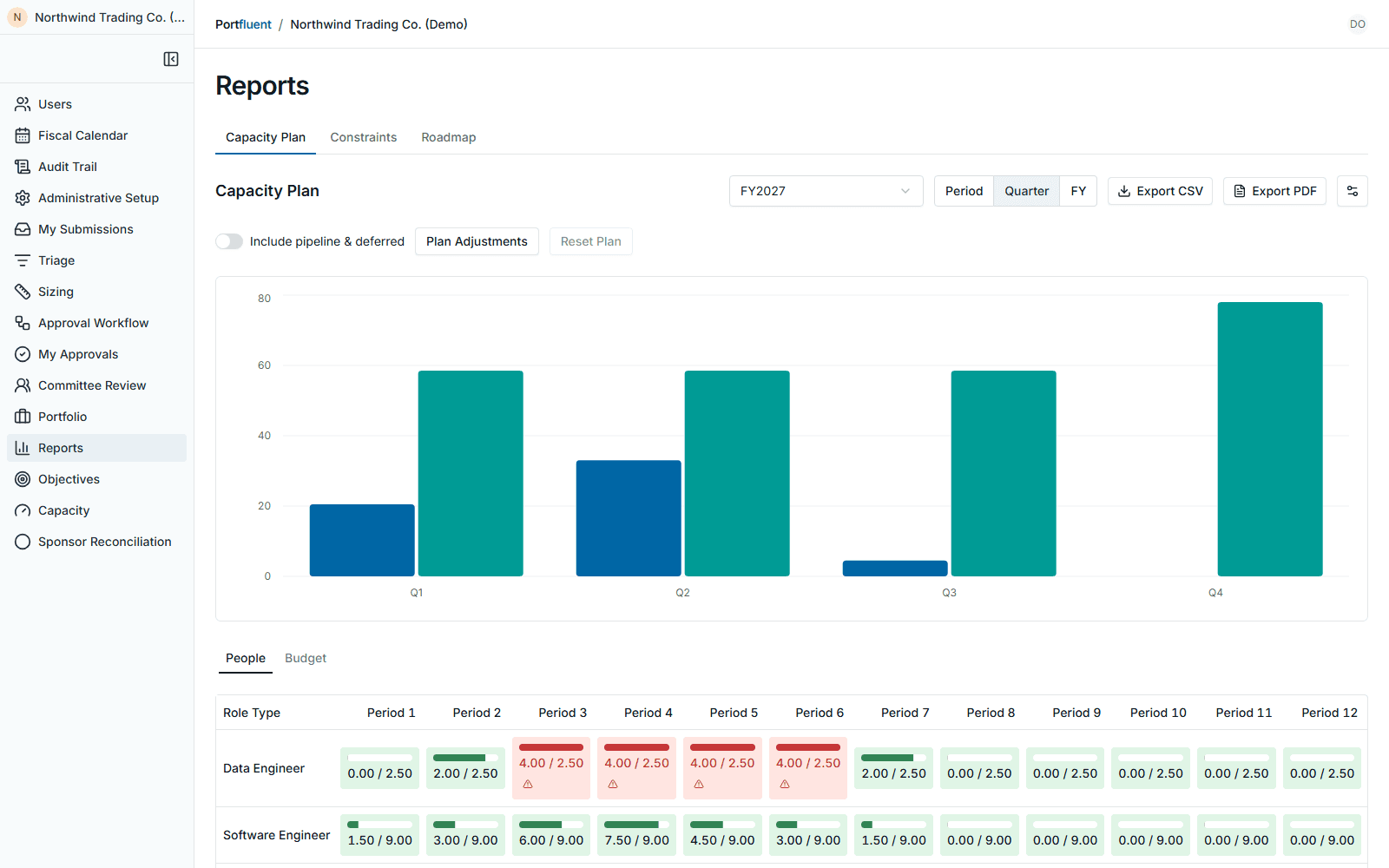Open the DO user avatar menu
Screen dimensions: 1389x868
point(1358,24)
